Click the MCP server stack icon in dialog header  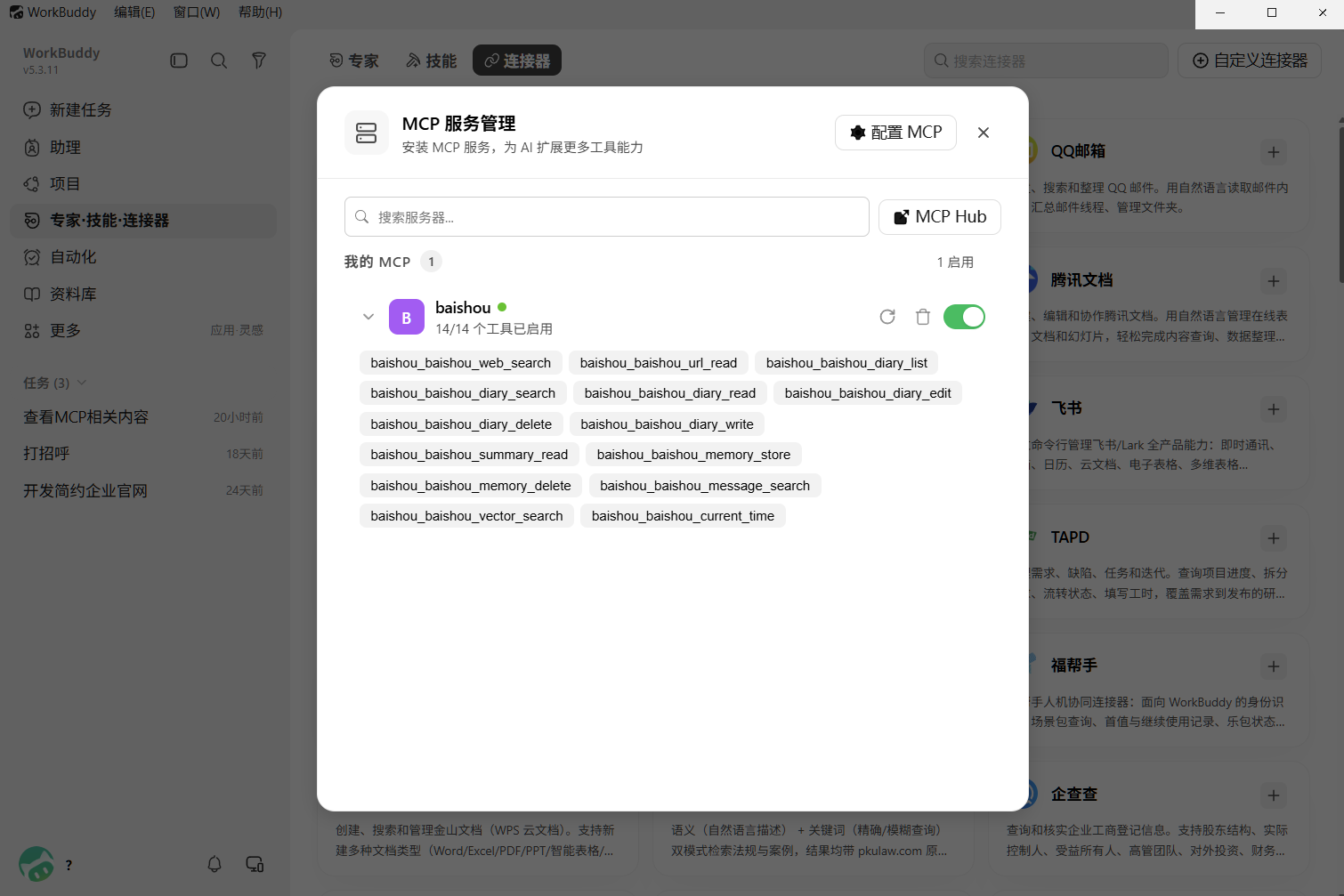367,133
